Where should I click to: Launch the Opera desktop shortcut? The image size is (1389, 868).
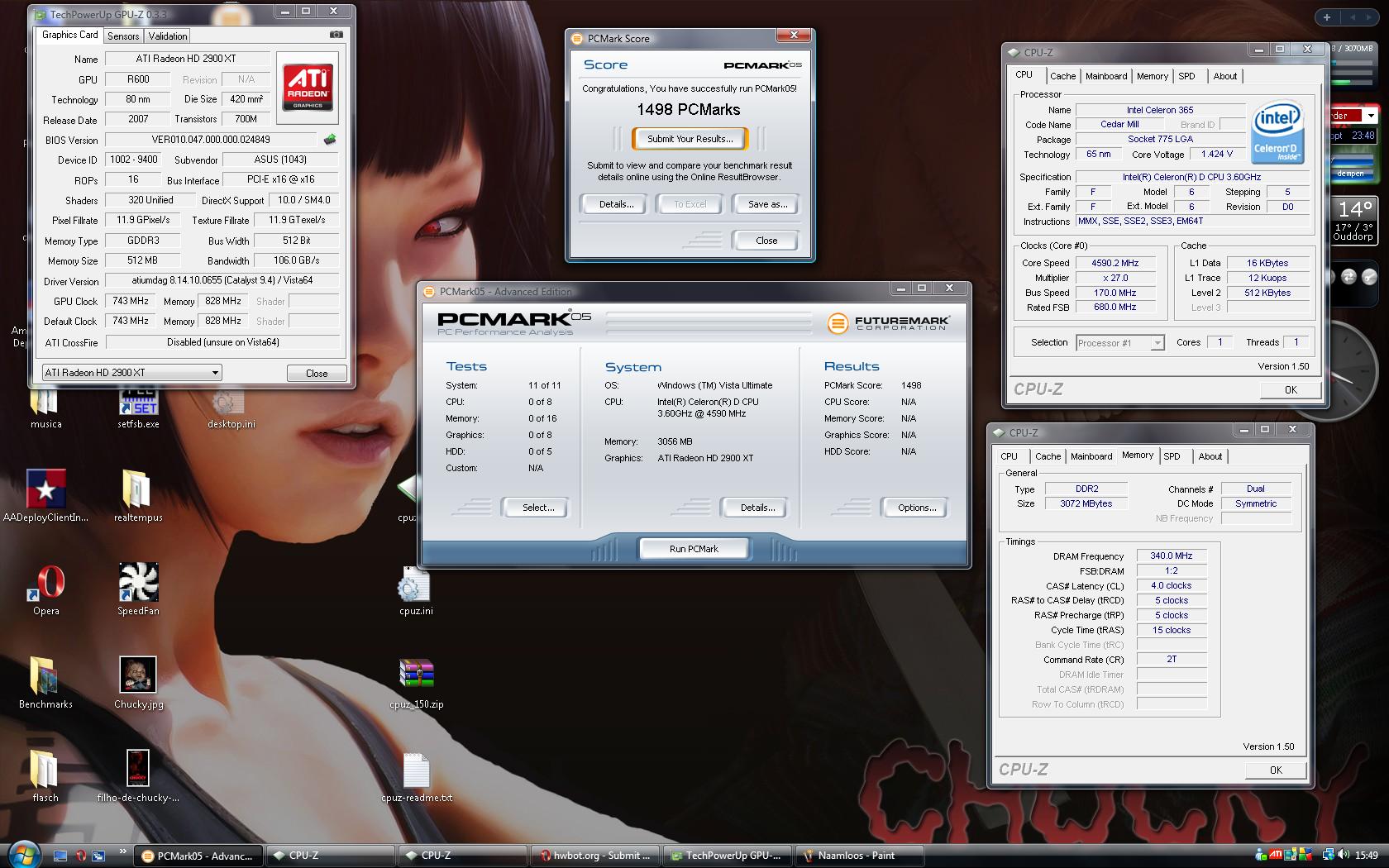coord(45,589)
